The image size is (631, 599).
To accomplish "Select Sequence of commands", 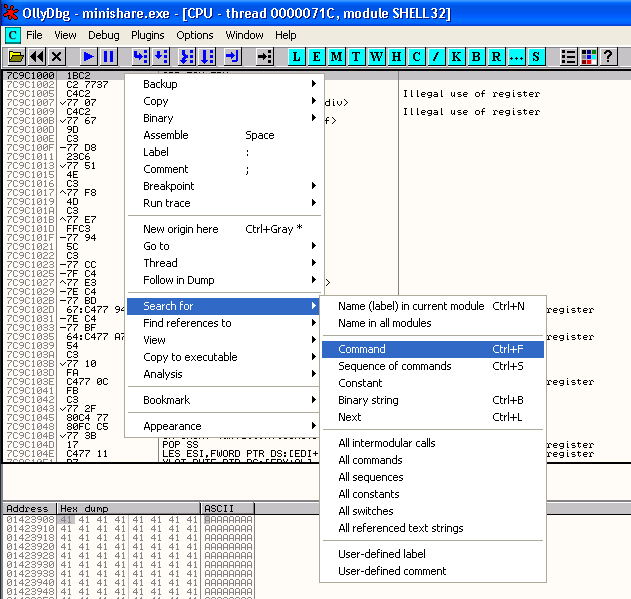I will (x=433, y=366).
